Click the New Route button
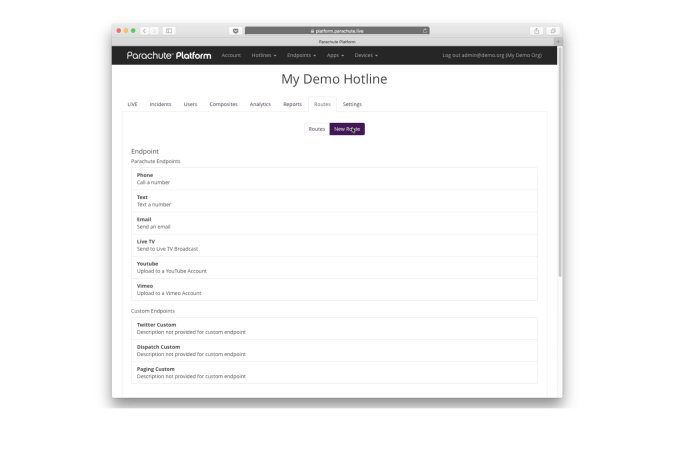Image resolution: width=680 pixels, height=449 pixels. (347, 129)
